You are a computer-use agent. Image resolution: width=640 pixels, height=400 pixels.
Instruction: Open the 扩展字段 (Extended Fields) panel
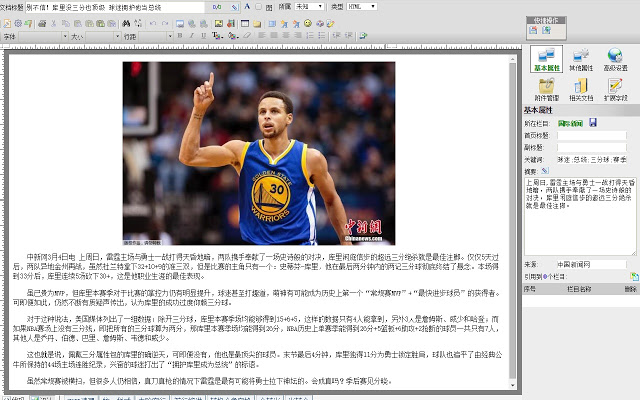tap(615, 91)
